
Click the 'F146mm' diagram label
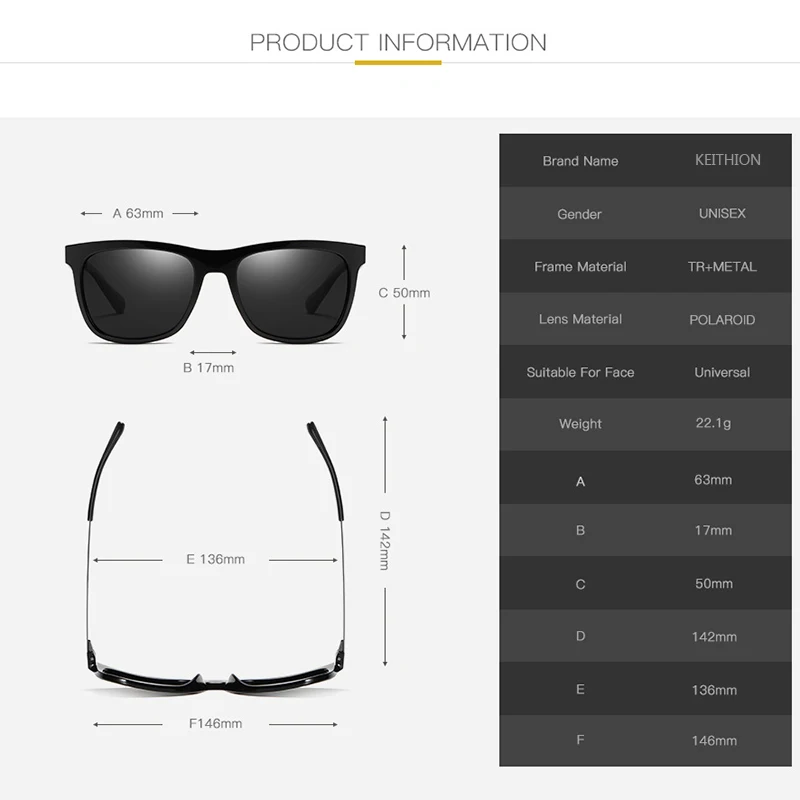click(x=215, y=723)
